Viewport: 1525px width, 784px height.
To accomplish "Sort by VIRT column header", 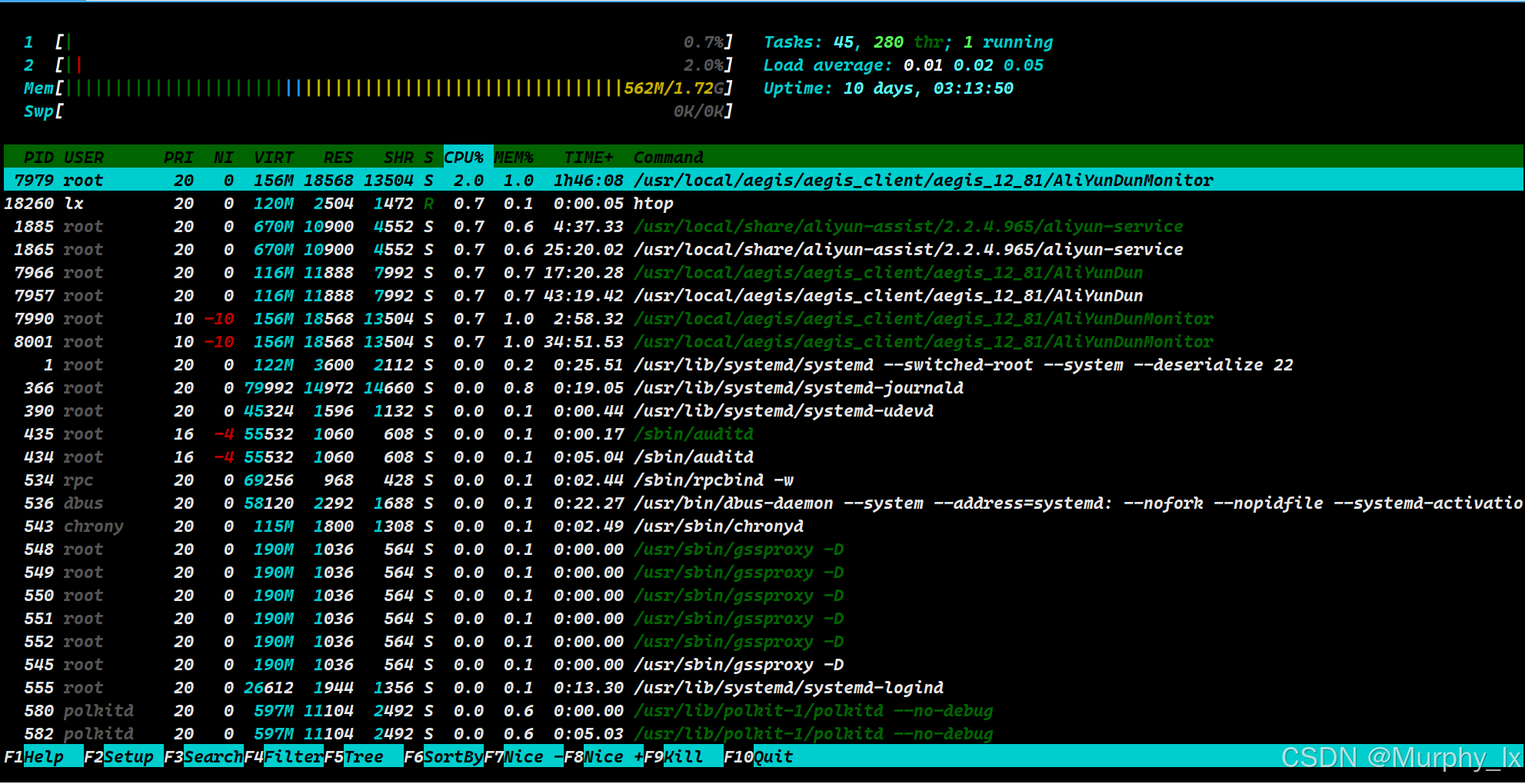I will (274, 157).
